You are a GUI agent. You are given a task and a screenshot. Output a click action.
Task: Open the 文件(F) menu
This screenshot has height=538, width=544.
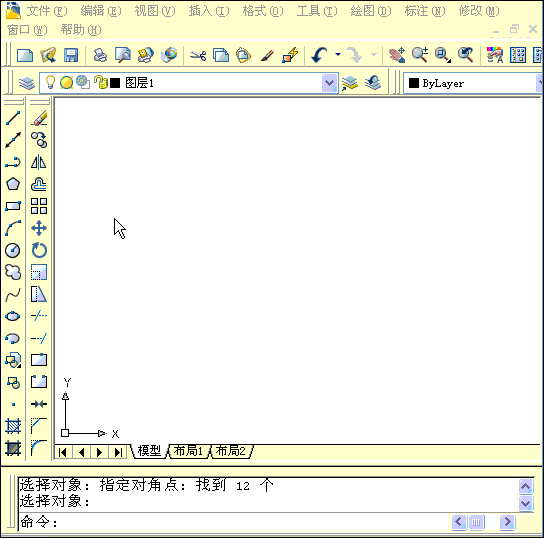[x=47, y=11]
